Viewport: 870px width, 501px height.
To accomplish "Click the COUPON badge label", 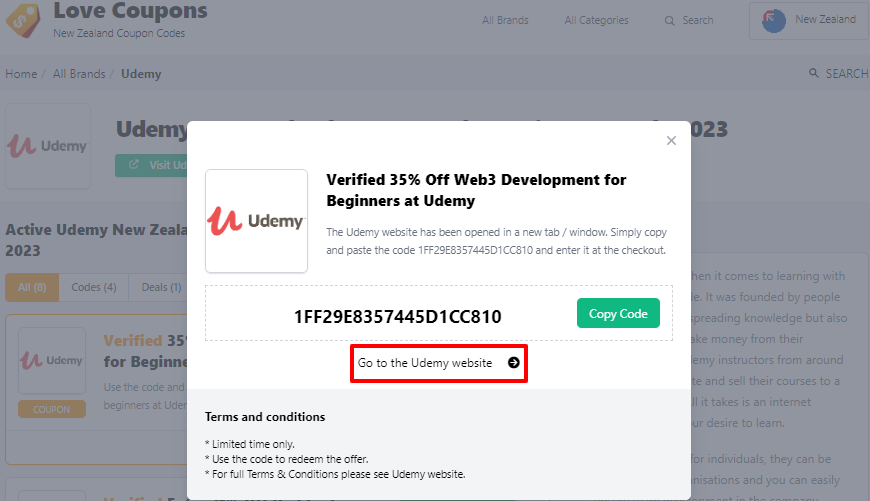I will click(x=52, y=409).
